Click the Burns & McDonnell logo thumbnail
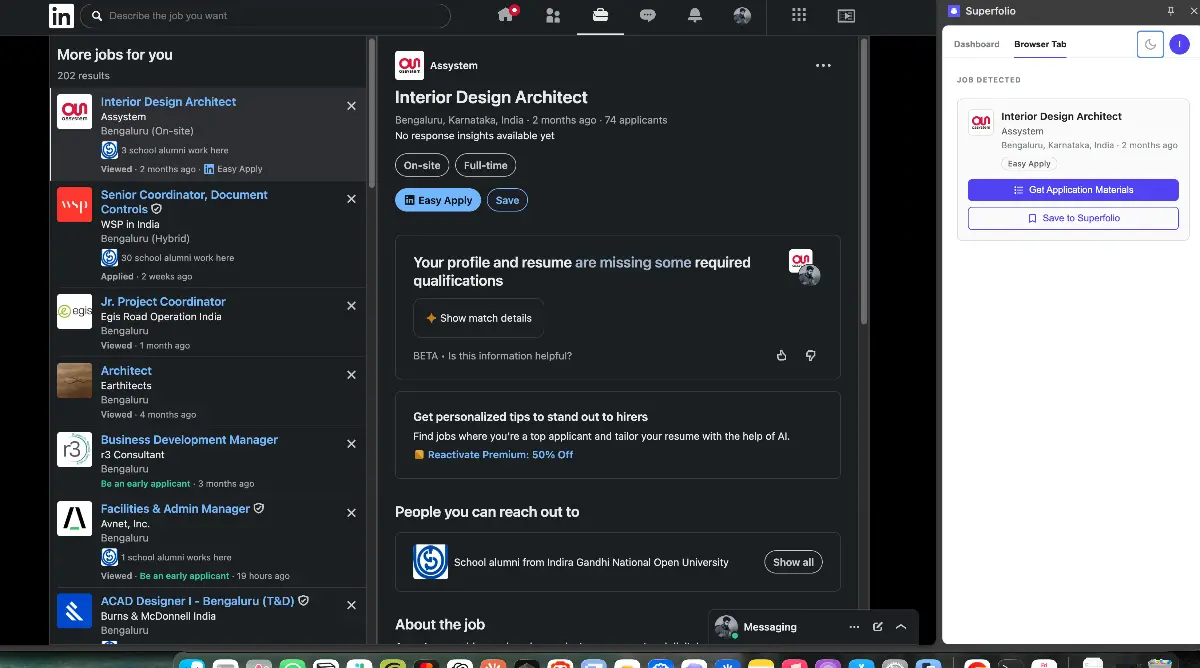Image resolution: width=1200 pixels, height=668 pixels. point(74,611)
